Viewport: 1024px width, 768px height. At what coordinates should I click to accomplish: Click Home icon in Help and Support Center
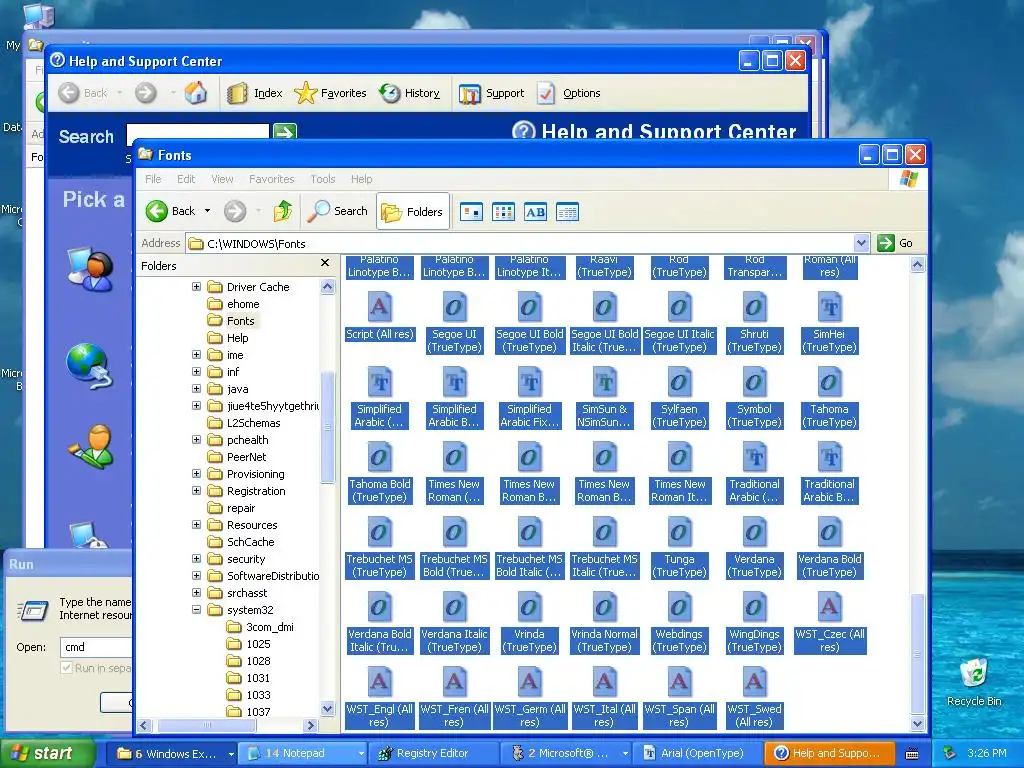click(195, 93)
